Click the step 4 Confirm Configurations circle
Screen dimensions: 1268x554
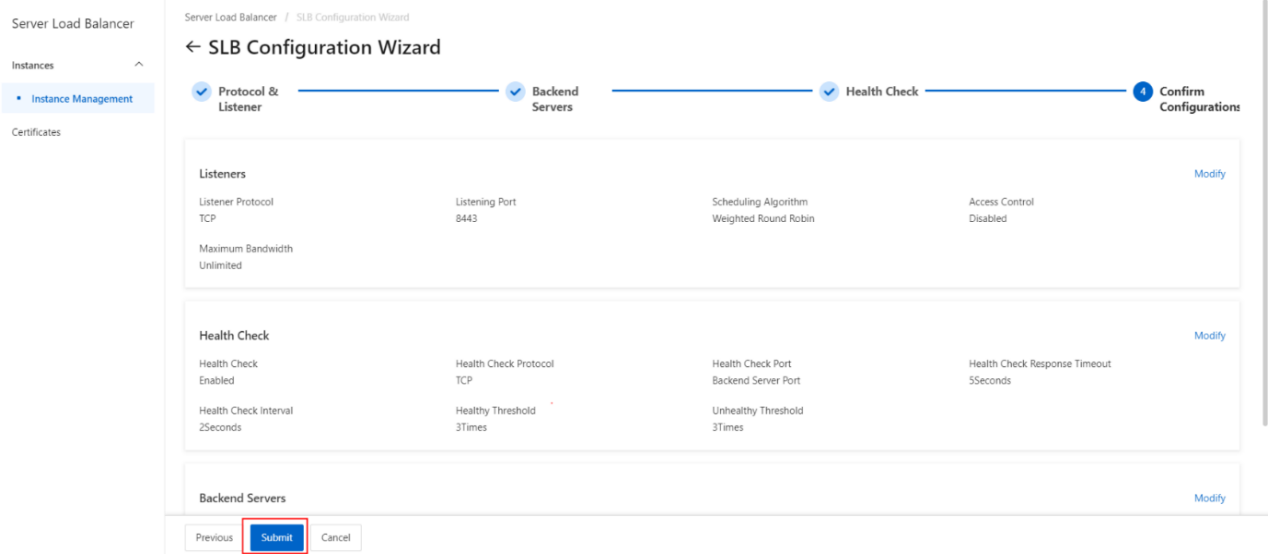click(1143, 91)
